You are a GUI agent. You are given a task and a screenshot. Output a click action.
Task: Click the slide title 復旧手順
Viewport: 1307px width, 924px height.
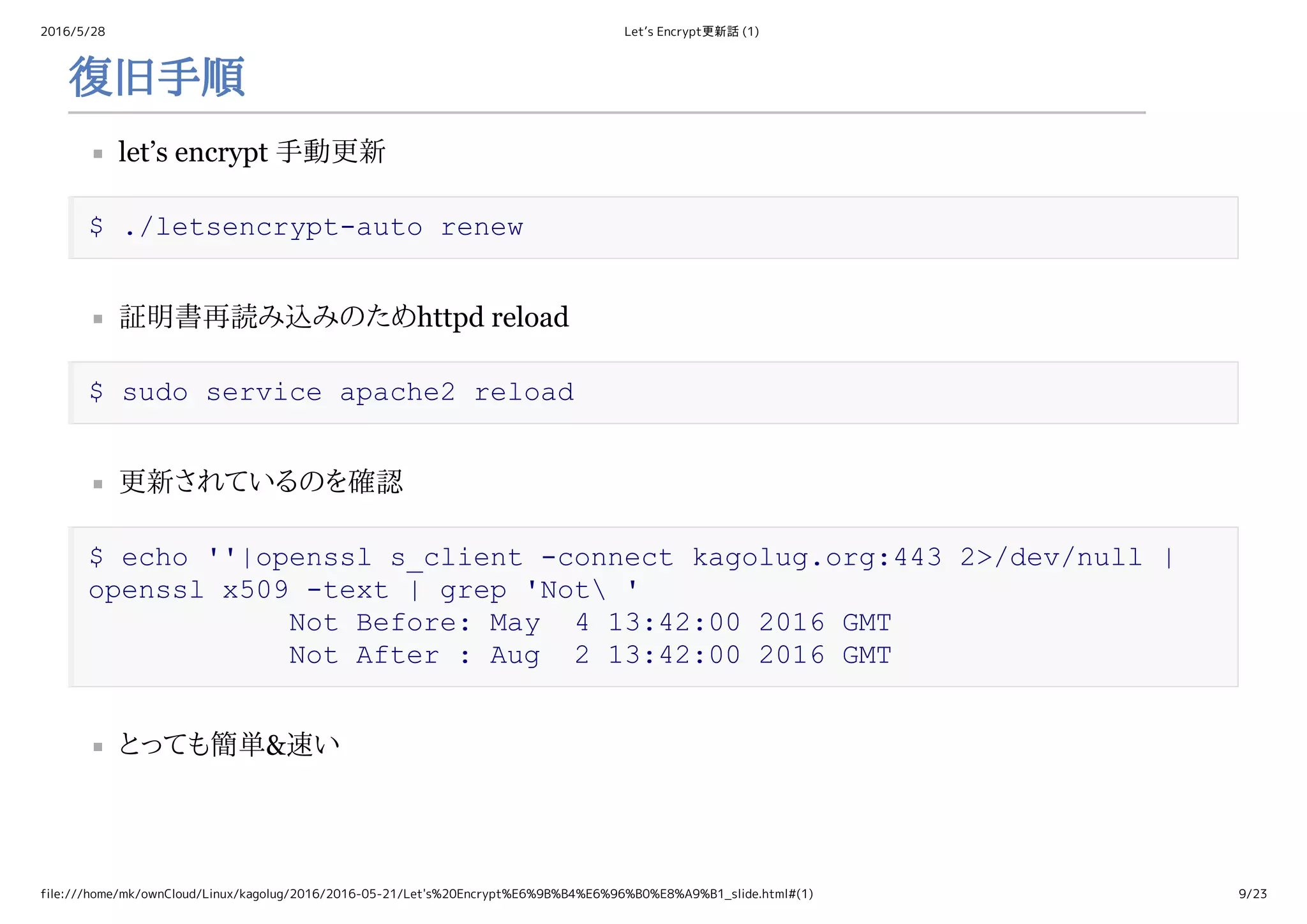pos(156,77)
